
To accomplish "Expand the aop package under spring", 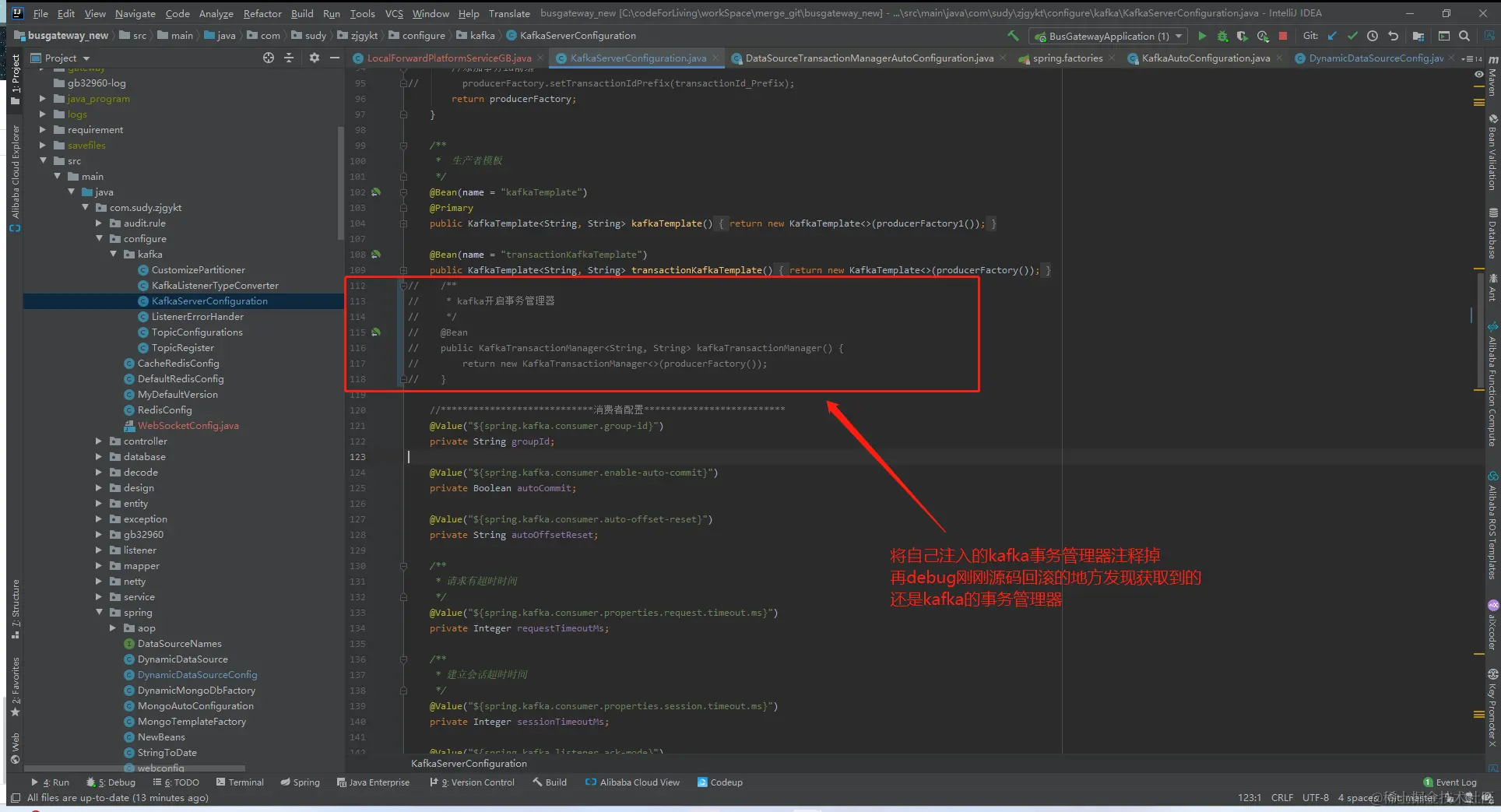I will coord(113,628).
